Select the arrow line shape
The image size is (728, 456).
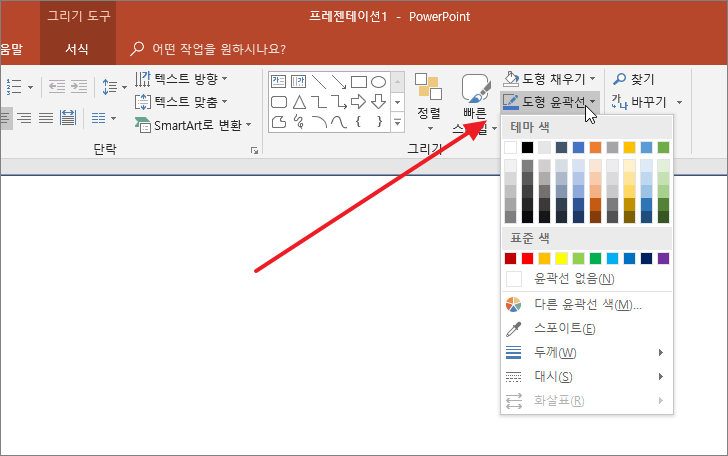point(338,82)
